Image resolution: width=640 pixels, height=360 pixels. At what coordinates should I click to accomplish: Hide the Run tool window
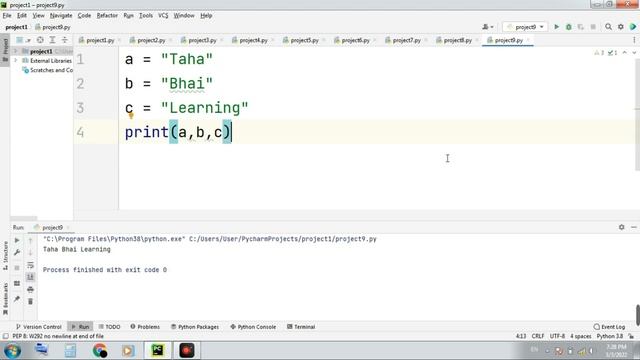(633, 227)
